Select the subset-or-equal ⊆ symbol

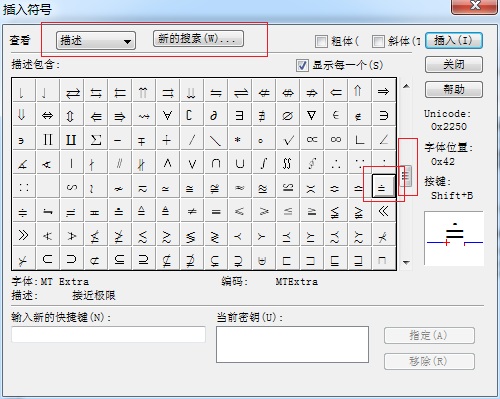tap(119, 259)
